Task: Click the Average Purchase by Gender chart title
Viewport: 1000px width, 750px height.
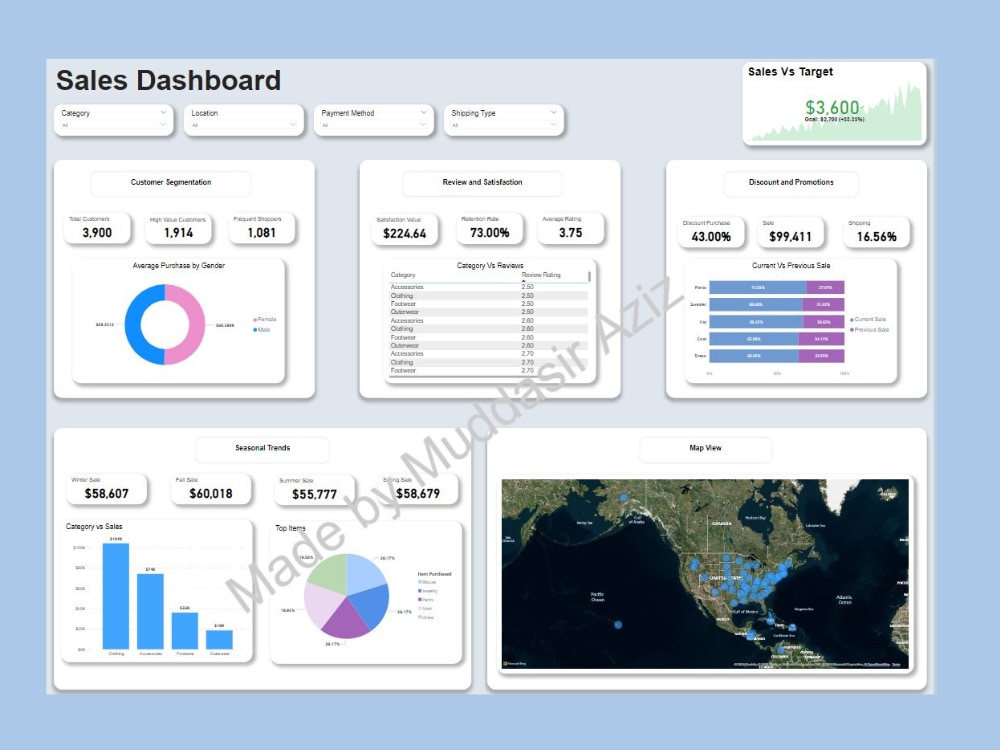Action: (179, 265)
